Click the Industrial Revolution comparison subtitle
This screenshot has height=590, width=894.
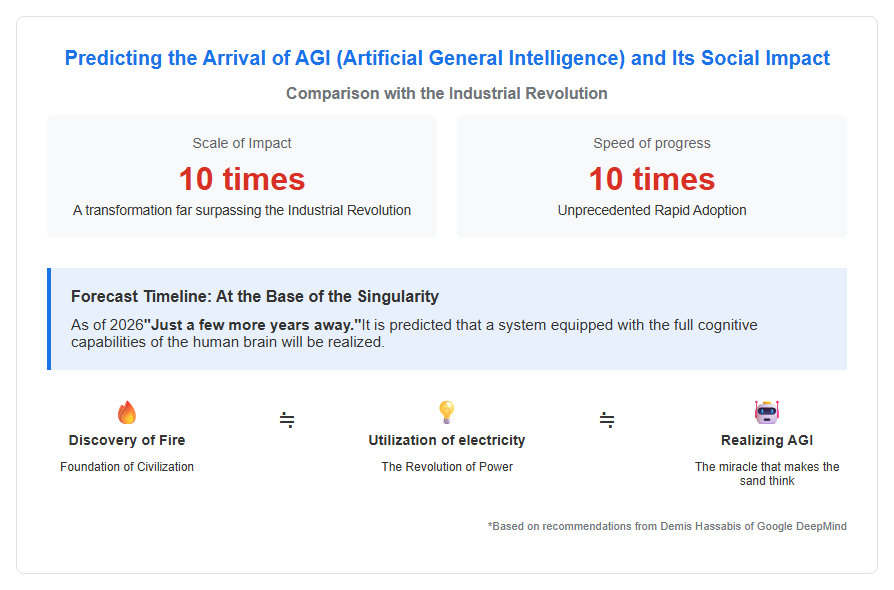(447, 93)
